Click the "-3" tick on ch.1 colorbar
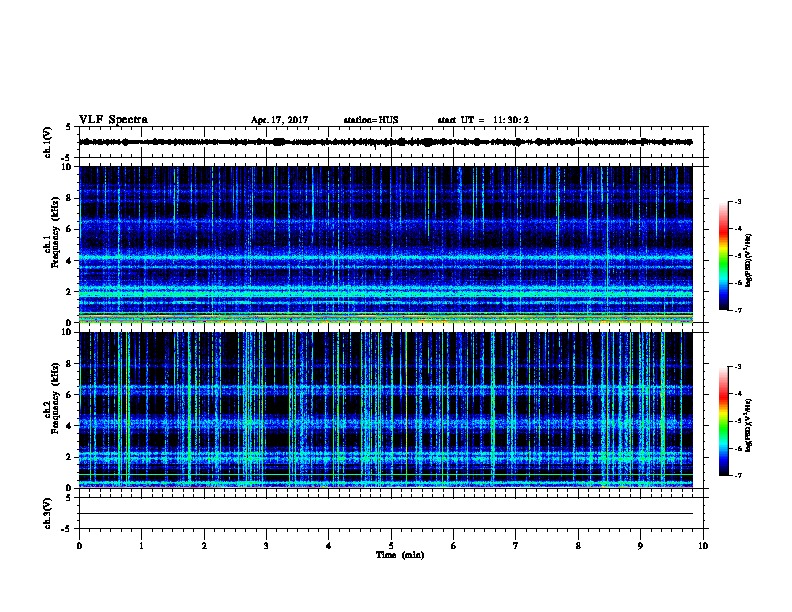The height and width of the screenshot is (612, 792). click(x=737, y=202)
